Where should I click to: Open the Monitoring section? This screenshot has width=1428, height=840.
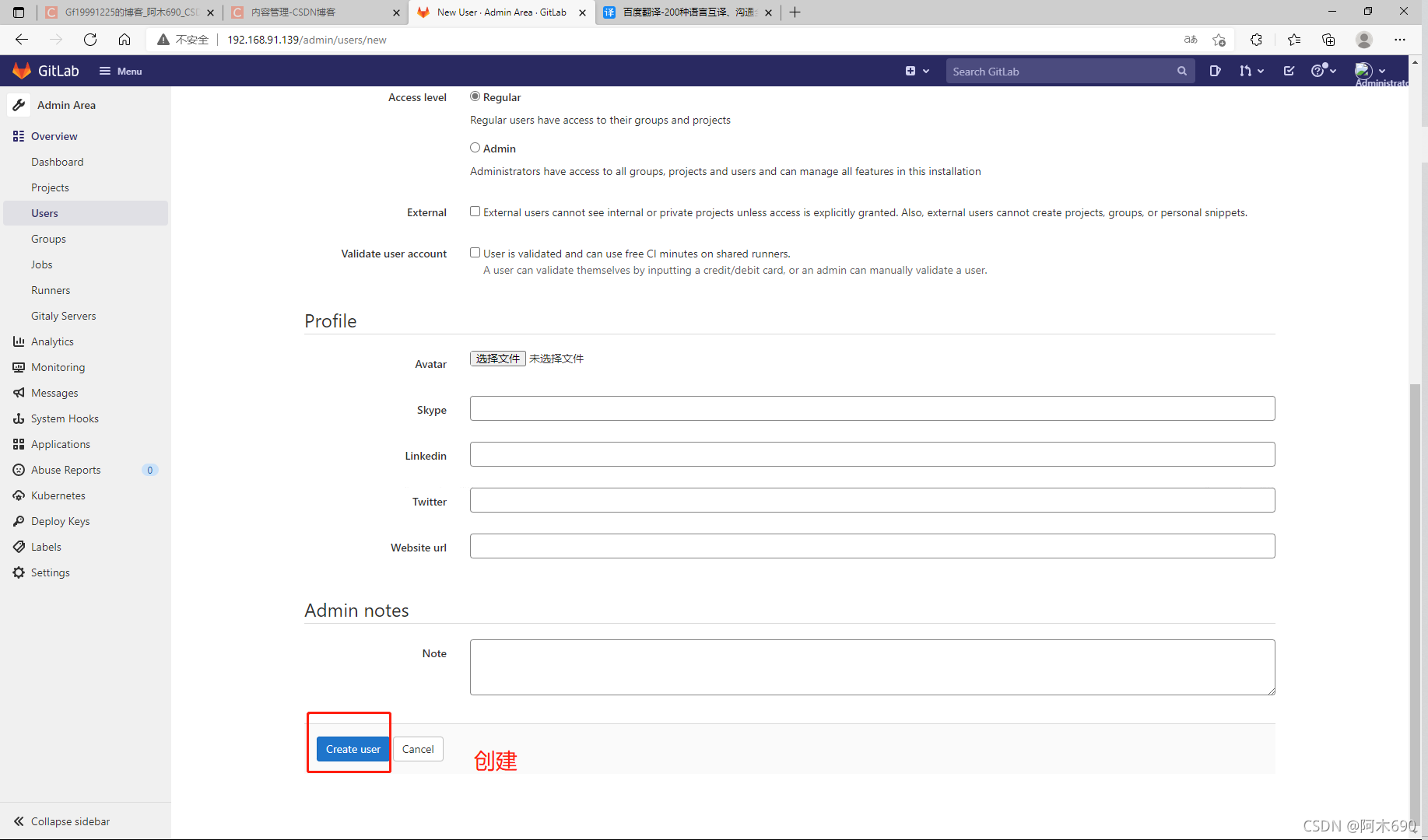(57, 366)
